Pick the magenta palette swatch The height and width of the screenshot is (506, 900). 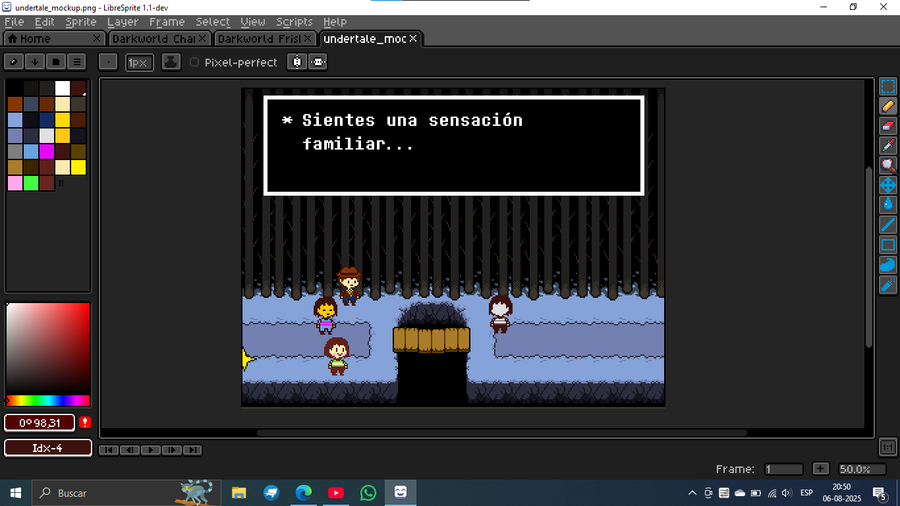(x=46, y=151)
